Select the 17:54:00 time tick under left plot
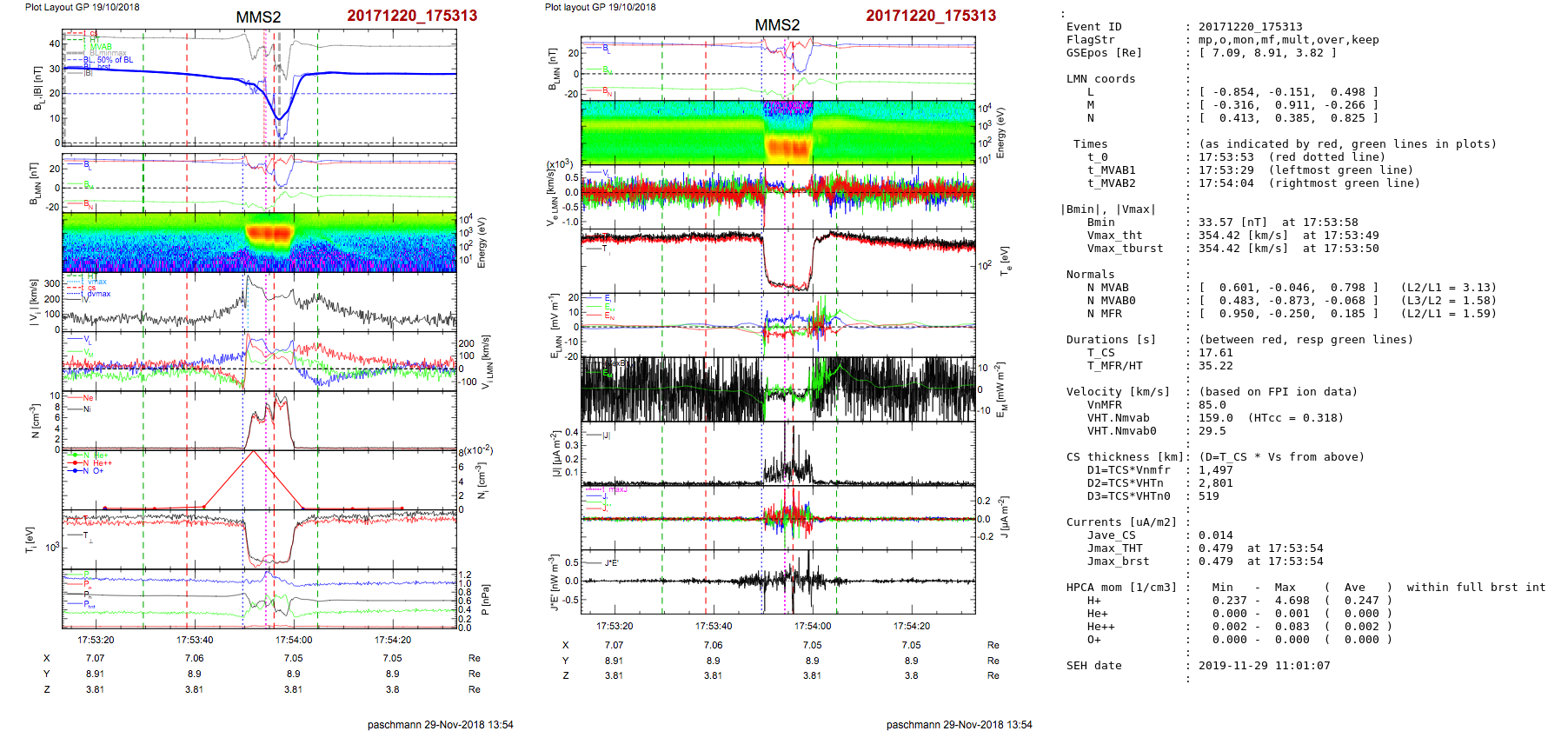 pyautogui.click(x=294, y=640)
